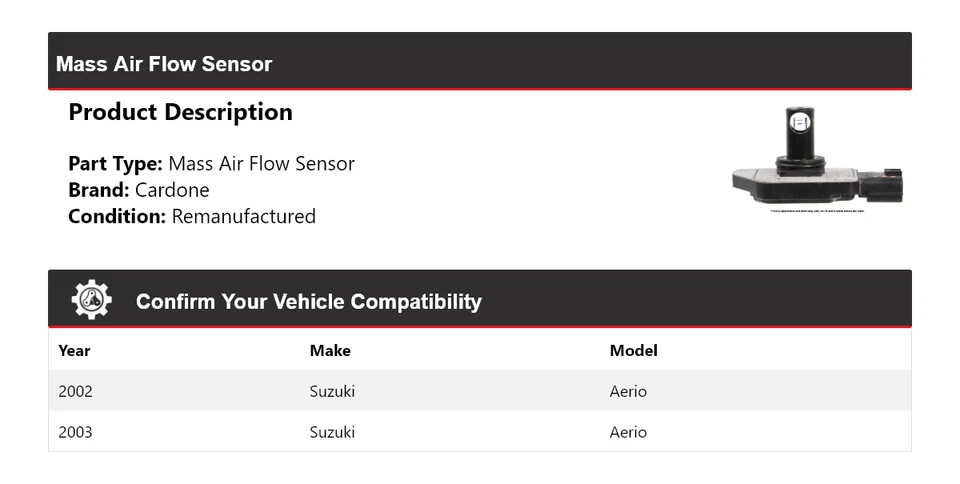Click the 'Remanufactured' condition value
960x484 pixels.
tap(243, 216)
